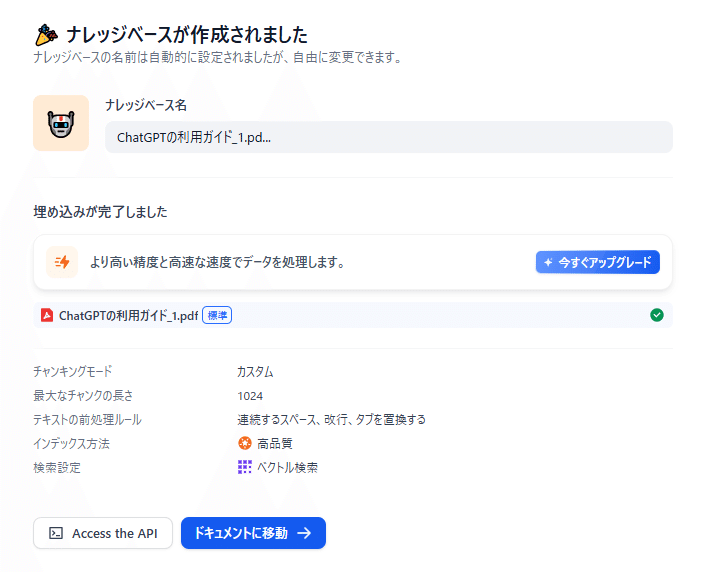Viewport: 703px width, 572px height.
Task: Click the terminal icon in Access the API
Action: coord(56,533)
